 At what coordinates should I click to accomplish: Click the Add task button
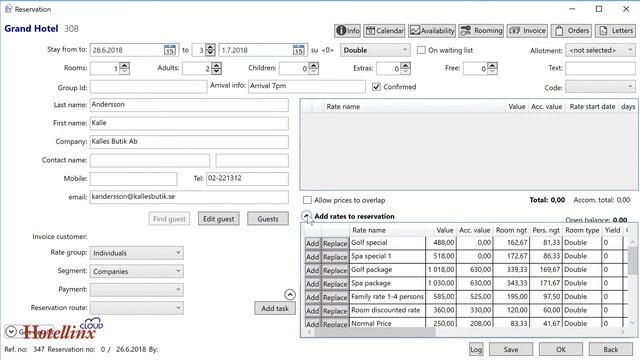pos(275,308)
